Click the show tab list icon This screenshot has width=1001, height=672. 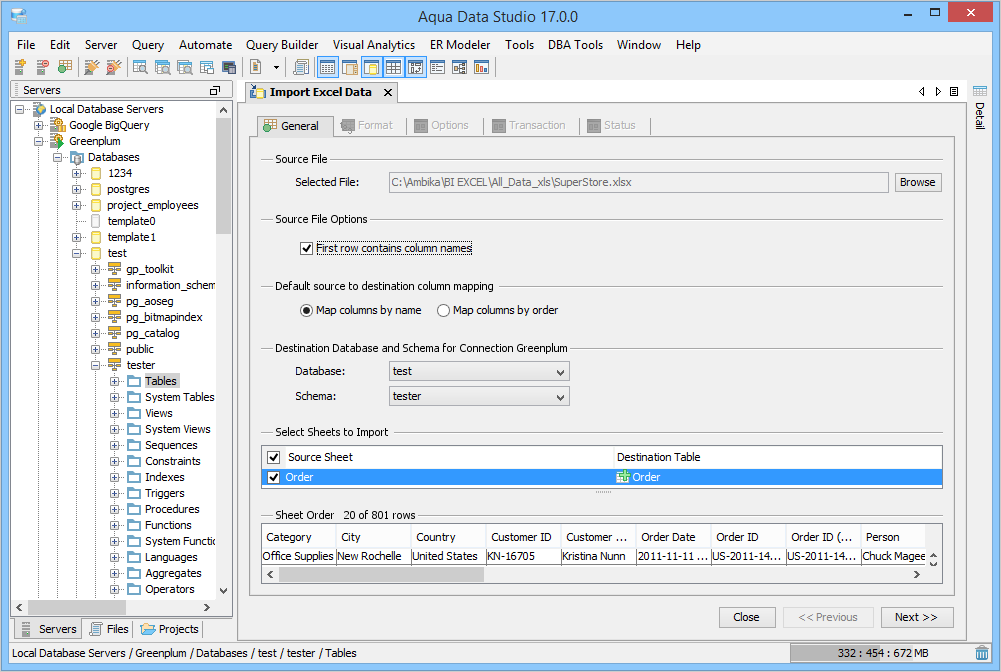pyautogui.click(x=954, y=92)
